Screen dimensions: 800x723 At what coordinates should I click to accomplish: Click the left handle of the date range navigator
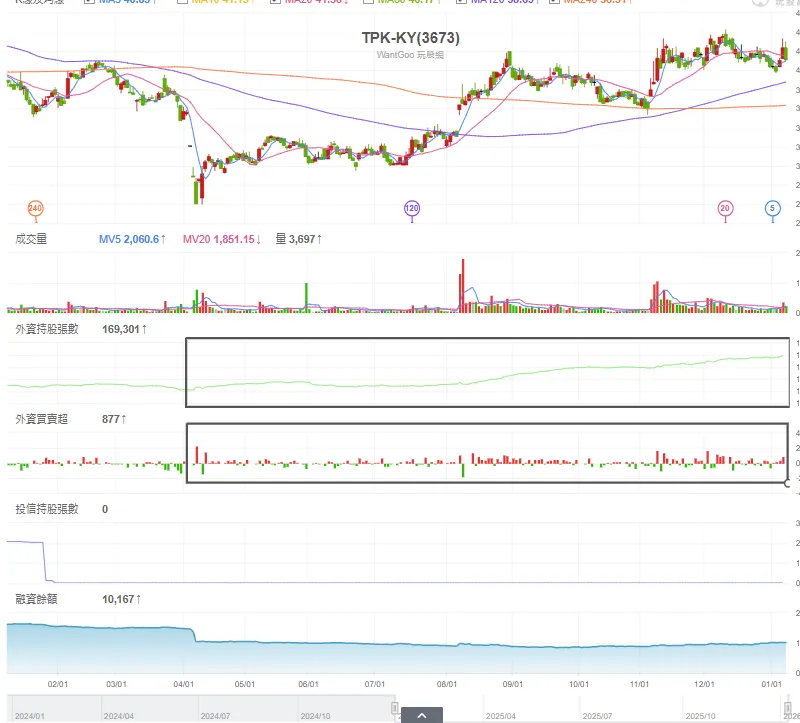click(394, 708)
